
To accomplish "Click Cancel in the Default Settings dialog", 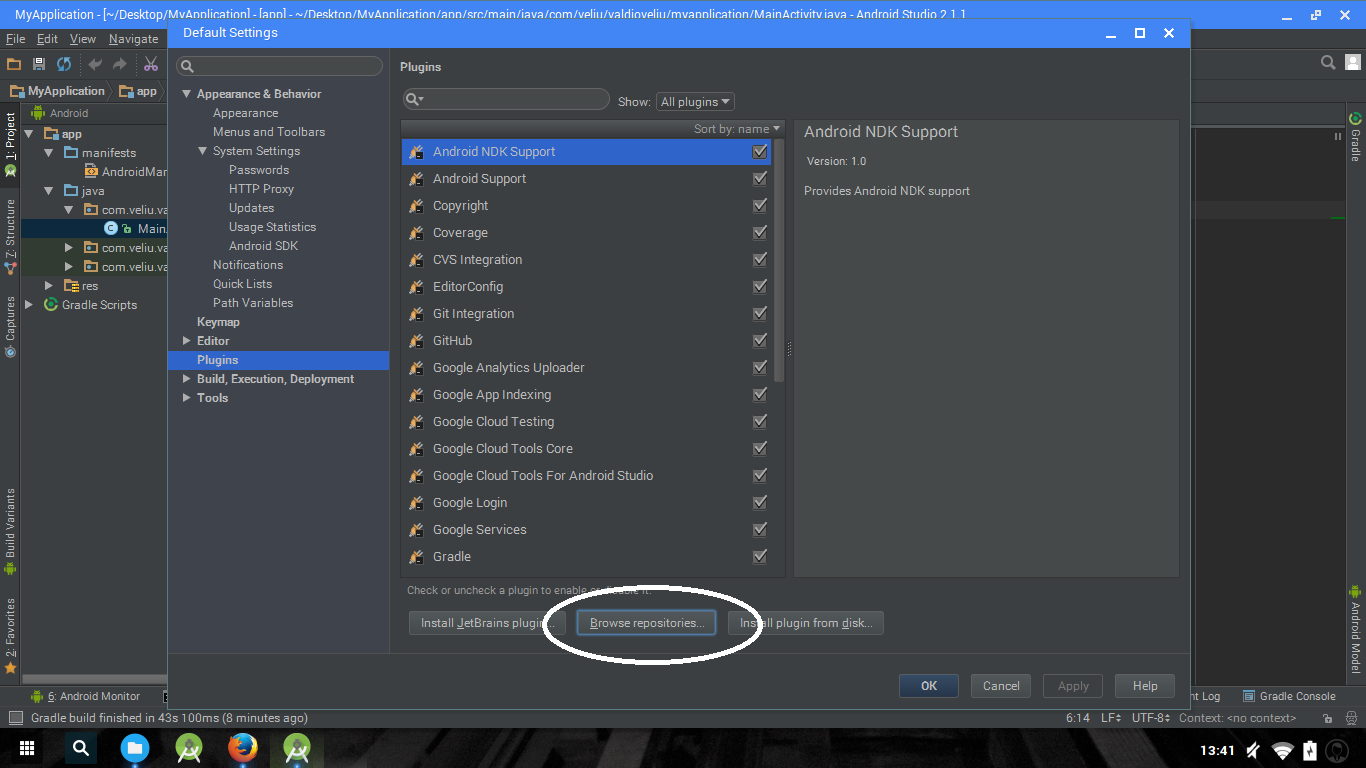I will point(1001,686).
